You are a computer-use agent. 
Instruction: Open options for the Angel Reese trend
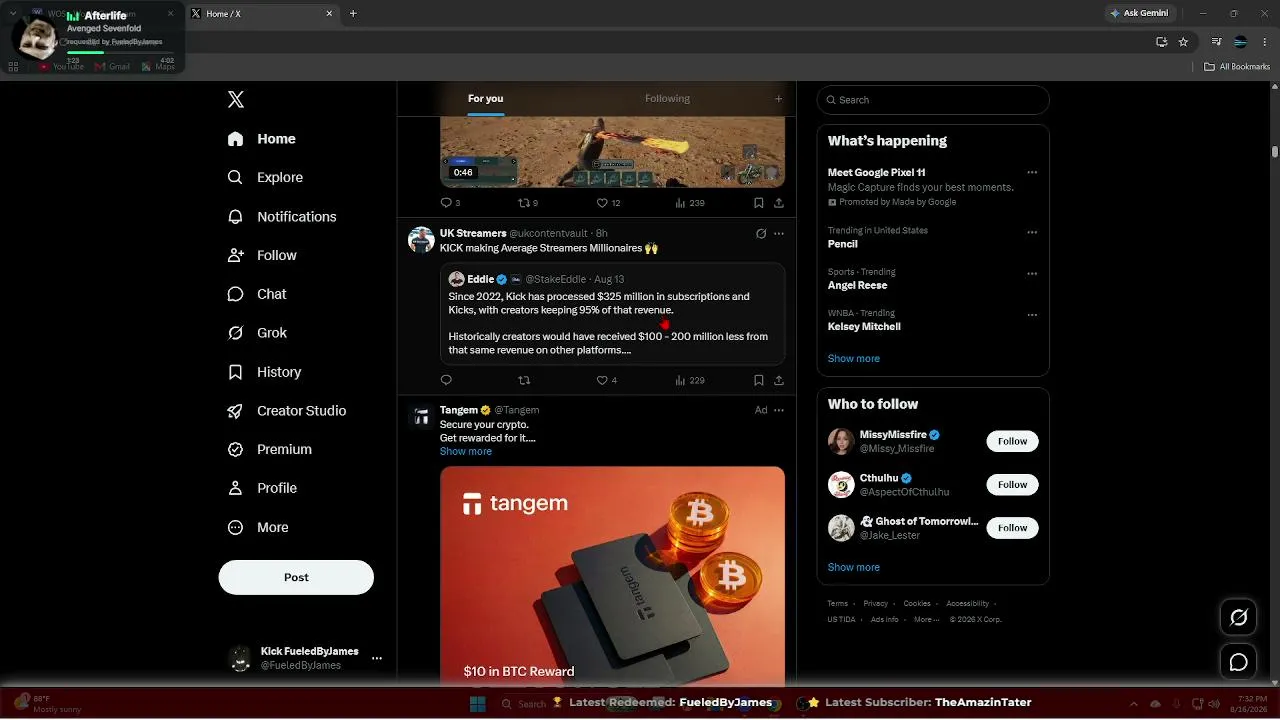tap(1032, 273)
